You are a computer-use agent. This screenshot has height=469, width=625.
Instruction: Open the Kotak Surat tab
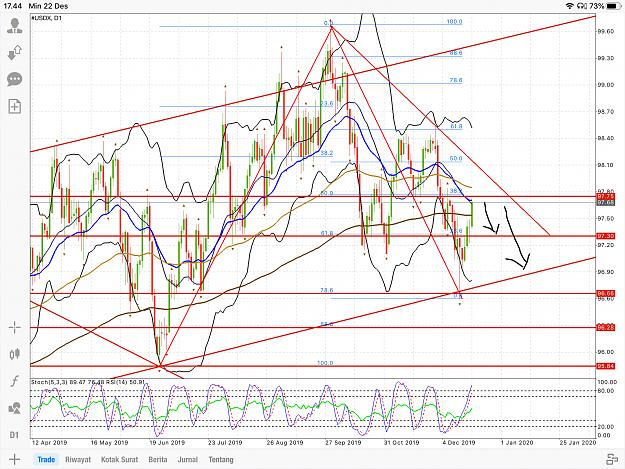[120, 459]
